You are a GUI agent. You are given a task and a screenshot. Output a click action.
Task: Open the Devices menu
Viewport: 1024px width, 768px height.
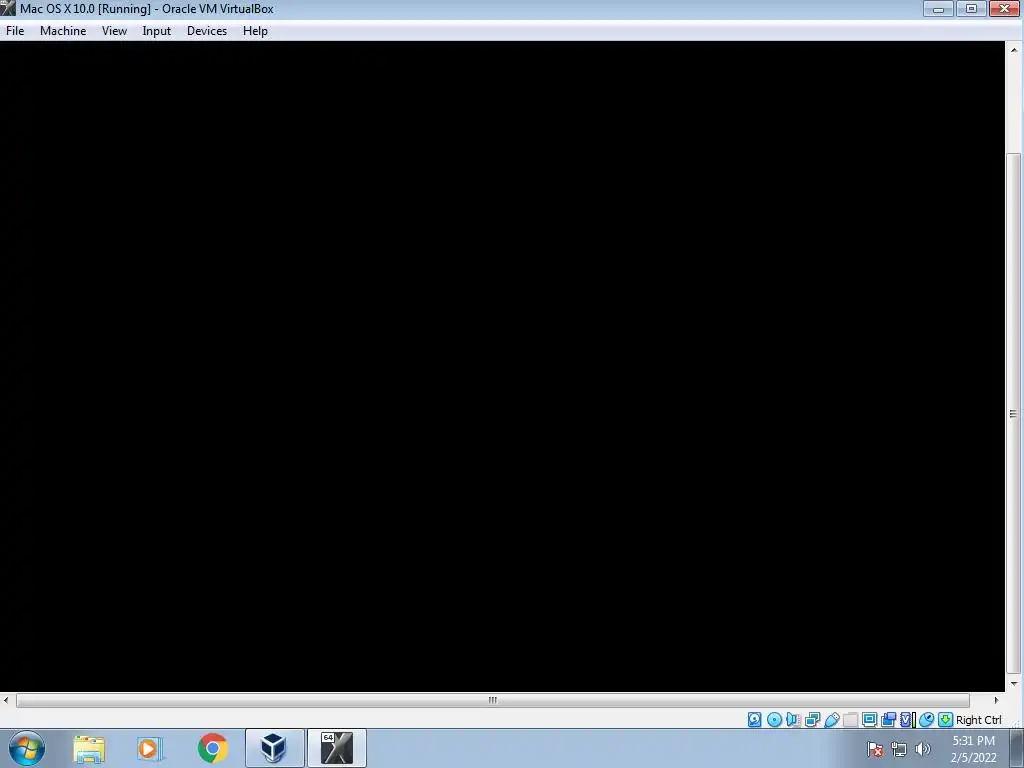pos(206,31)
